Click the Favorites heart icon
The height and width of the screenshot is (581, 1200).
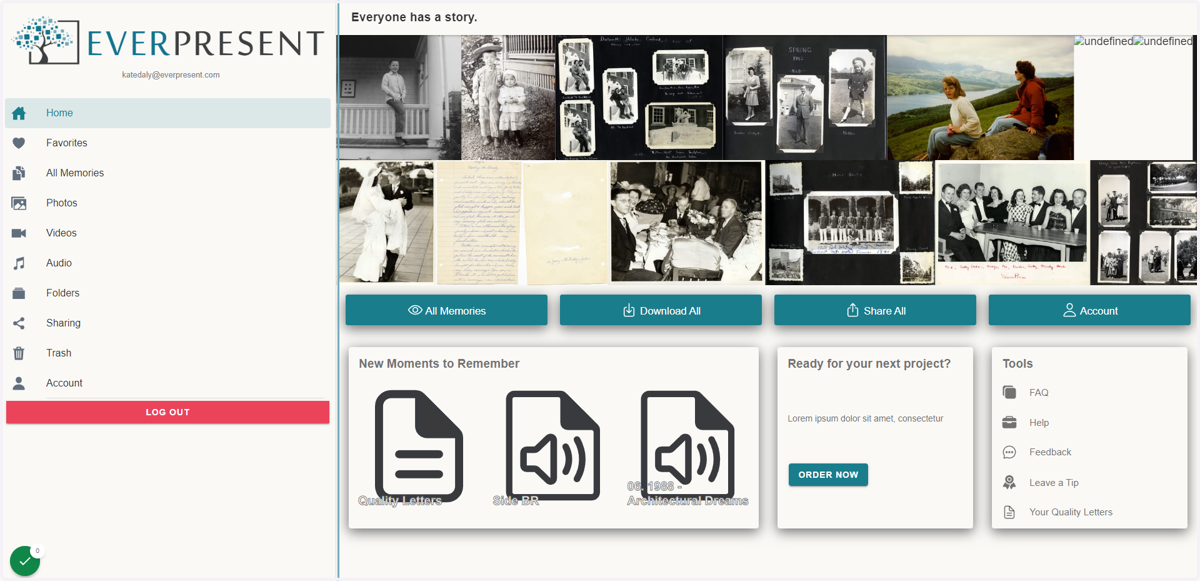[x=19, y=143]
